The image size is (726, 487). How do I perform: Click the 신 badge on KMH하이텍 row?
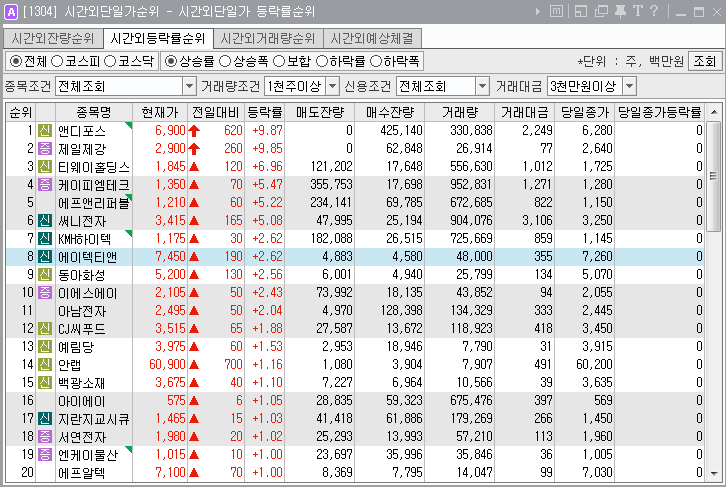click(x=45, y=239)
